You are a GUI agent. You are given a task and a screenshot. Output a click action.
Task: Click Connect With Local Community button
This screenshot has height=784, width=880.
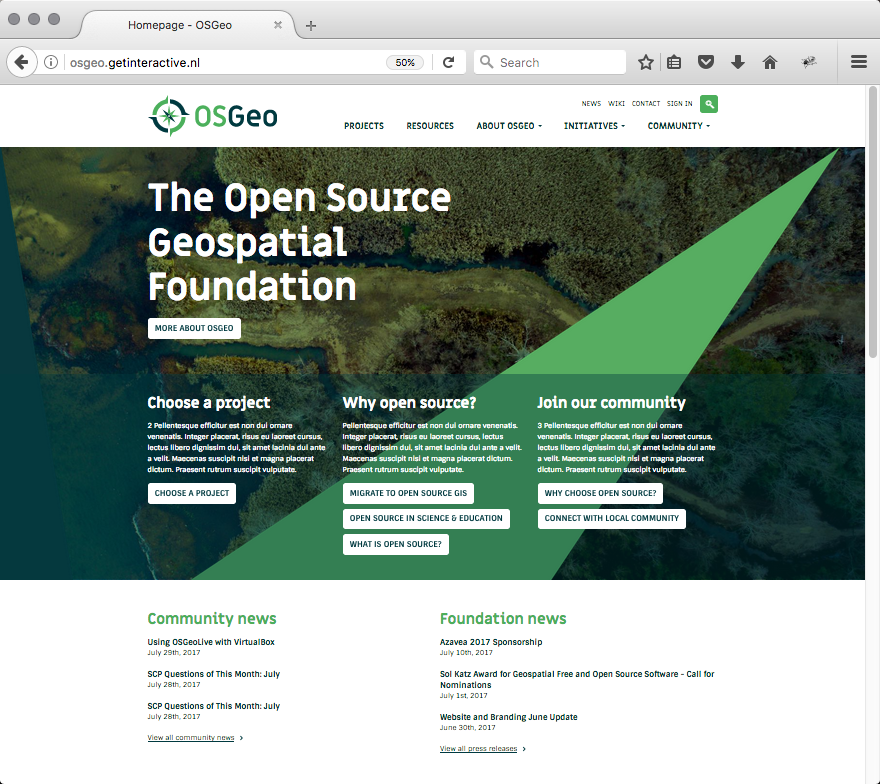pyautogui.click(x=612, y=519)
